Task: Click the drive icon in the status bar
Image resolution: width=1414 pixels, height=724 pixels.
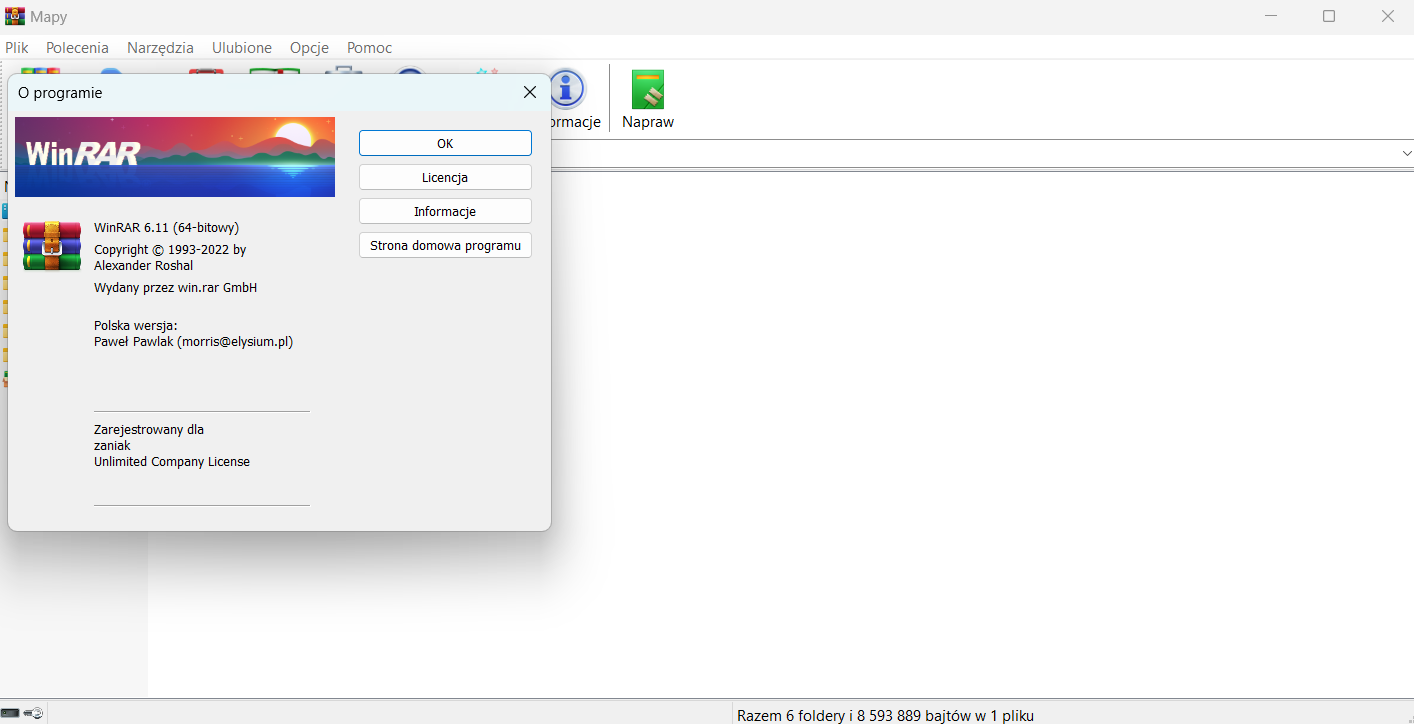Action: point(10,713)
